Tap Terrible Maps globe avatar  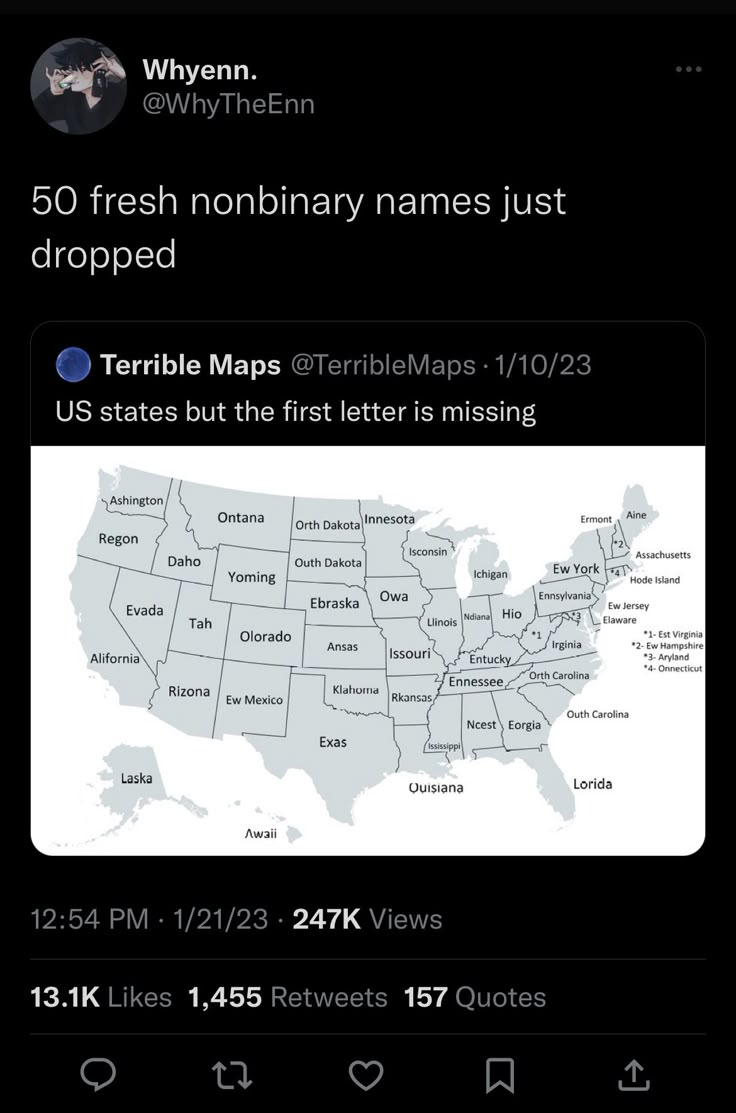click(76, 366)
